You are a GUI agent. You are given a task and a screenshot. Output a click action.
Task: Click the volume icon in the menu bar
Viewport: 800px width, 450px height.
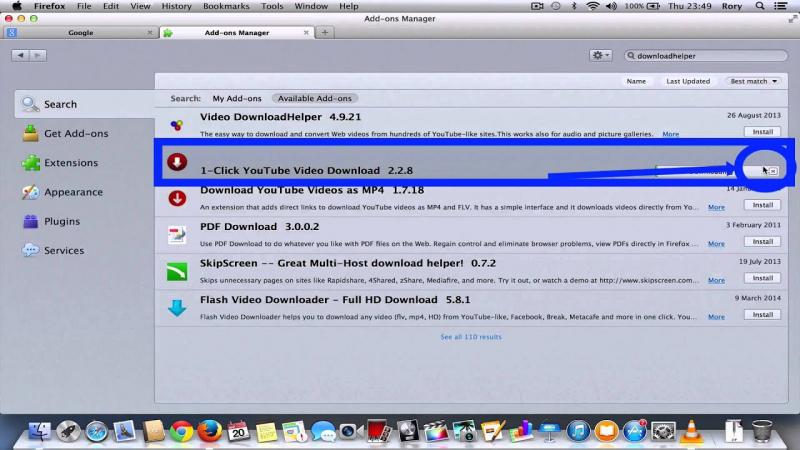pos(611,6)
